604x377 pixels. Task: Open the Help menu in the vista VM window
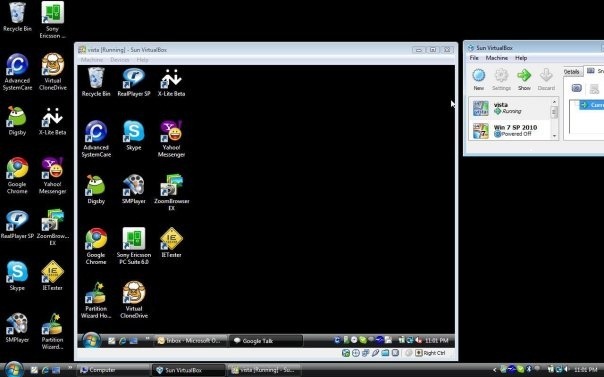point(142,60)
